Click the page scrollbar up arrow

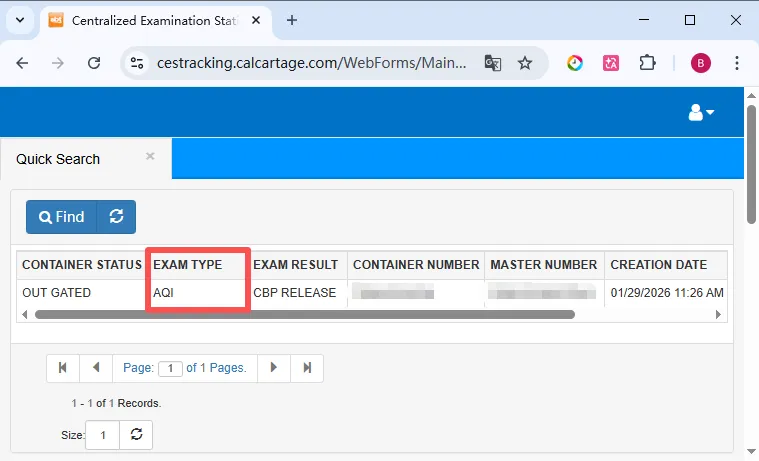751,95
